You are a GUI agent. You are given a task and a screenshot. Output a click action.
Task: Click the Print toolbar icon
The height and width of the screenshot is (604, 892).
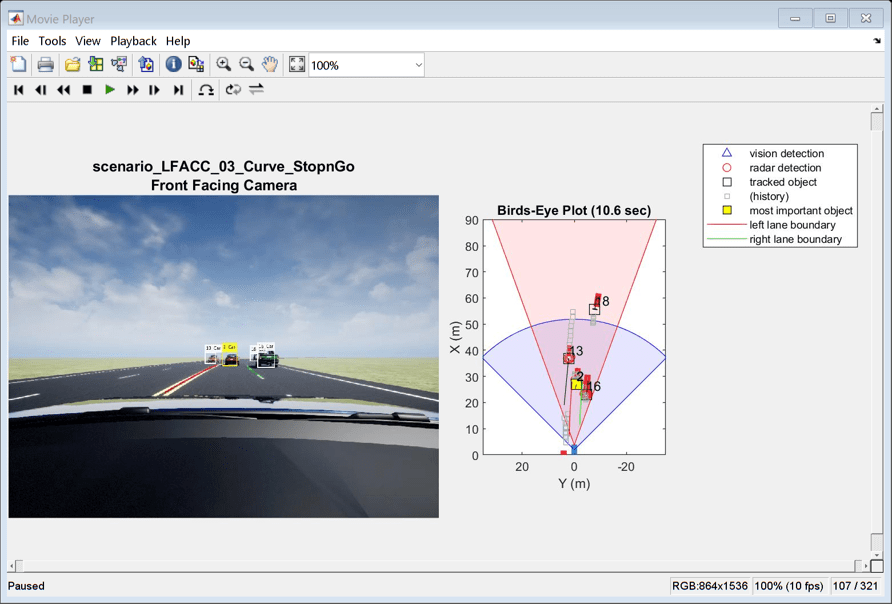[x=45, y=65]
